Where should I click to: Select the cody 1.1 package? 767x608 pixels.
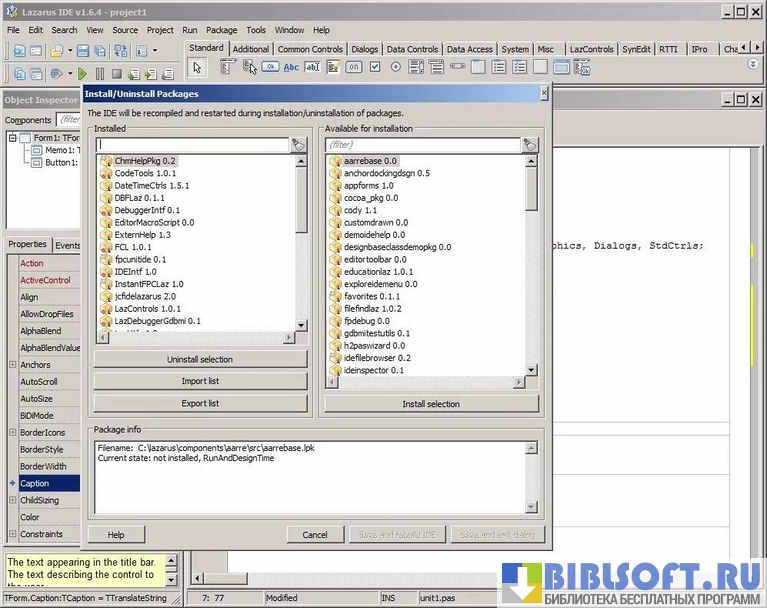pos(360,210)
